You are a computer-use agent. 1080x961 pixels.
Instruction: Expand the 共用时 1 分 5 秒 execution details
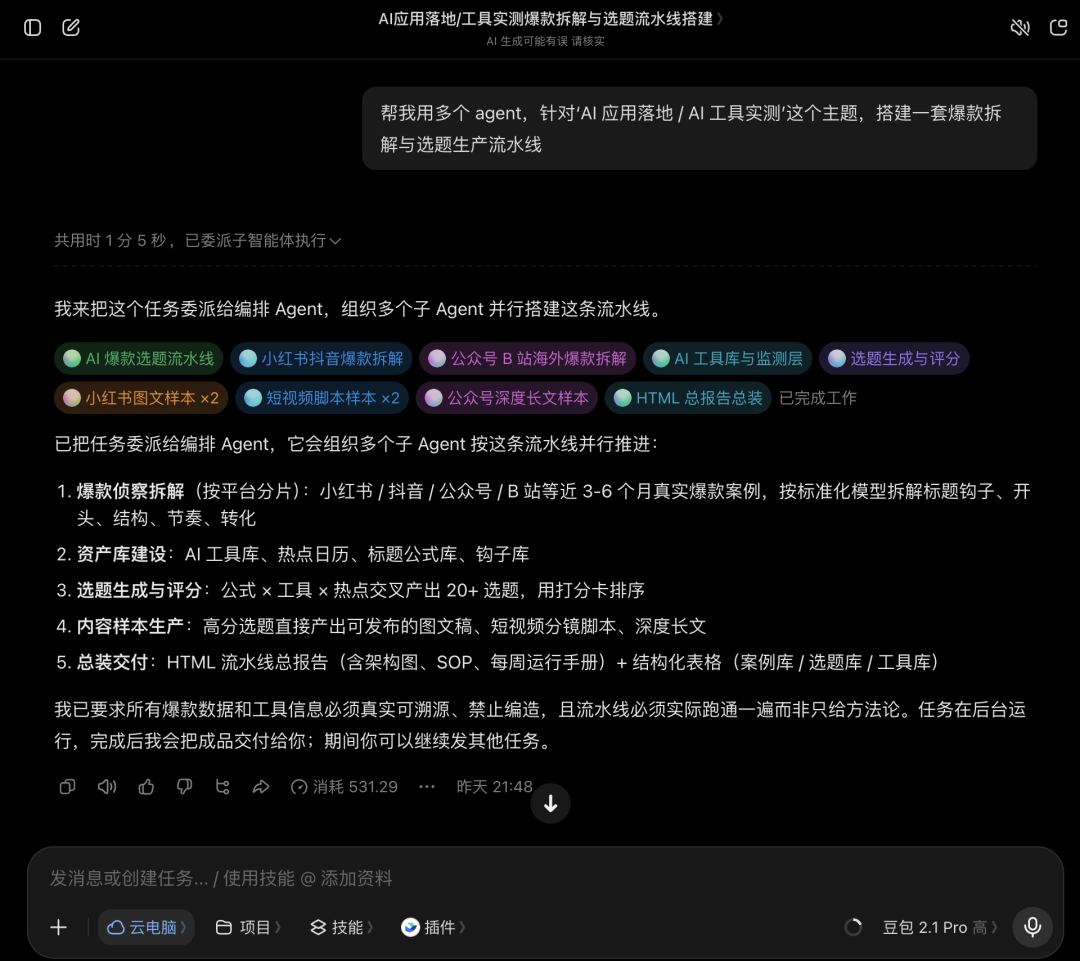tap(198, 240)
